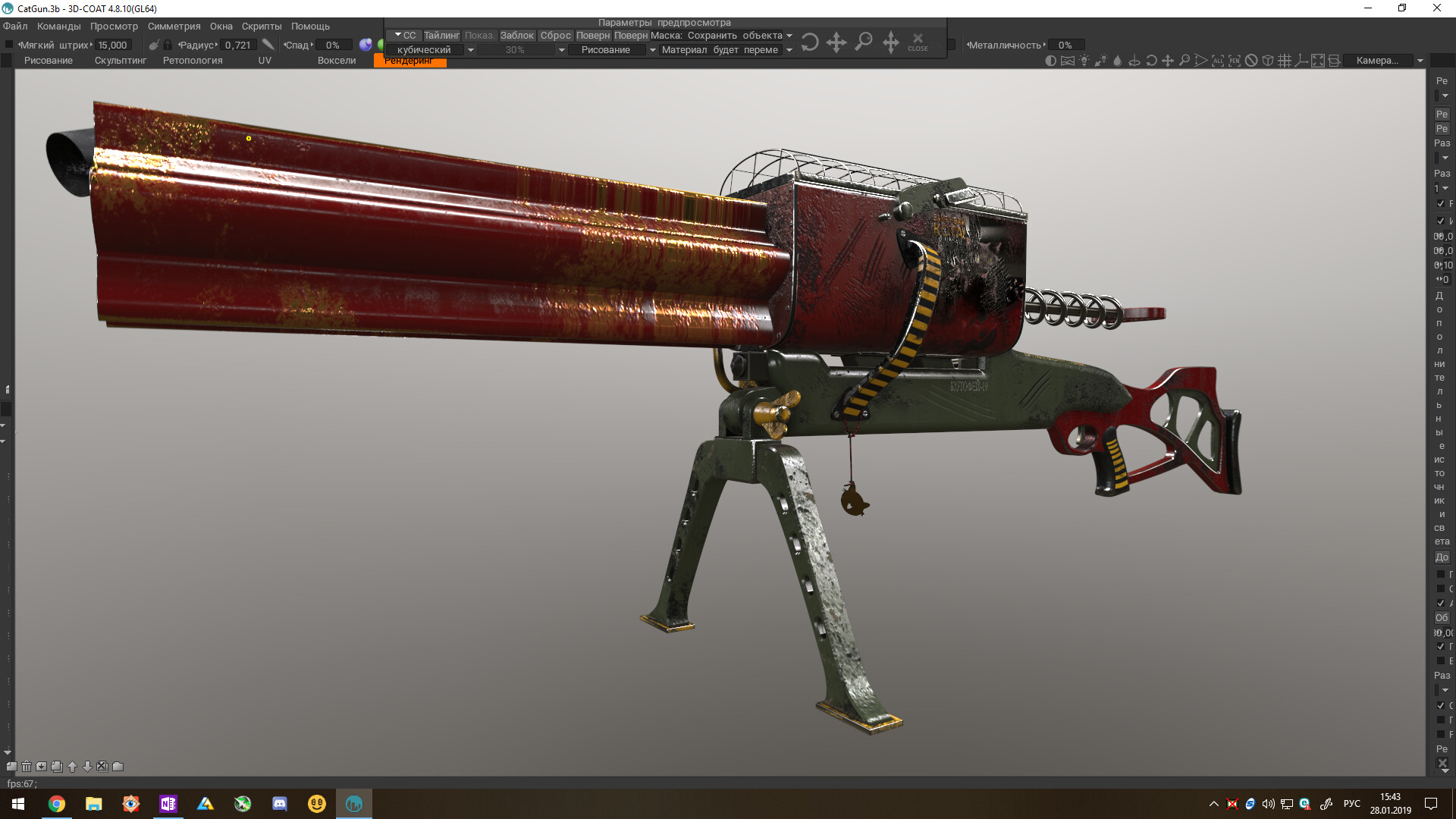Switch to the Ретопология tab

193,61
